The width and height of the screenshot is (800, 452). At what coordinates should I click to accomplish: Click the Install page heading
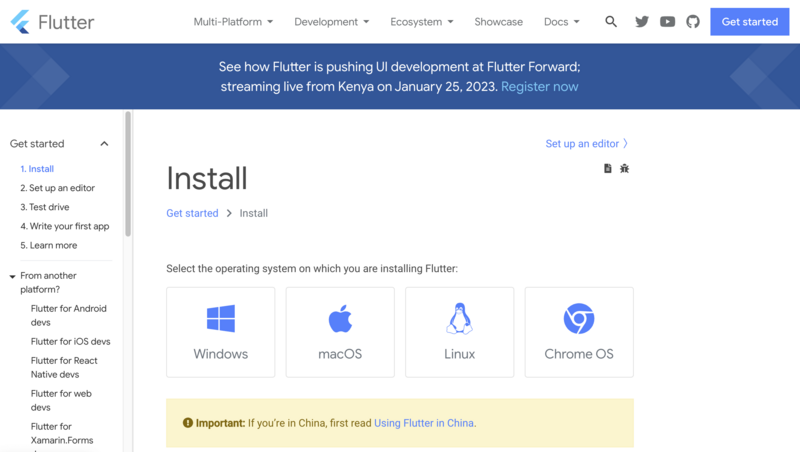tap(207, 179)
